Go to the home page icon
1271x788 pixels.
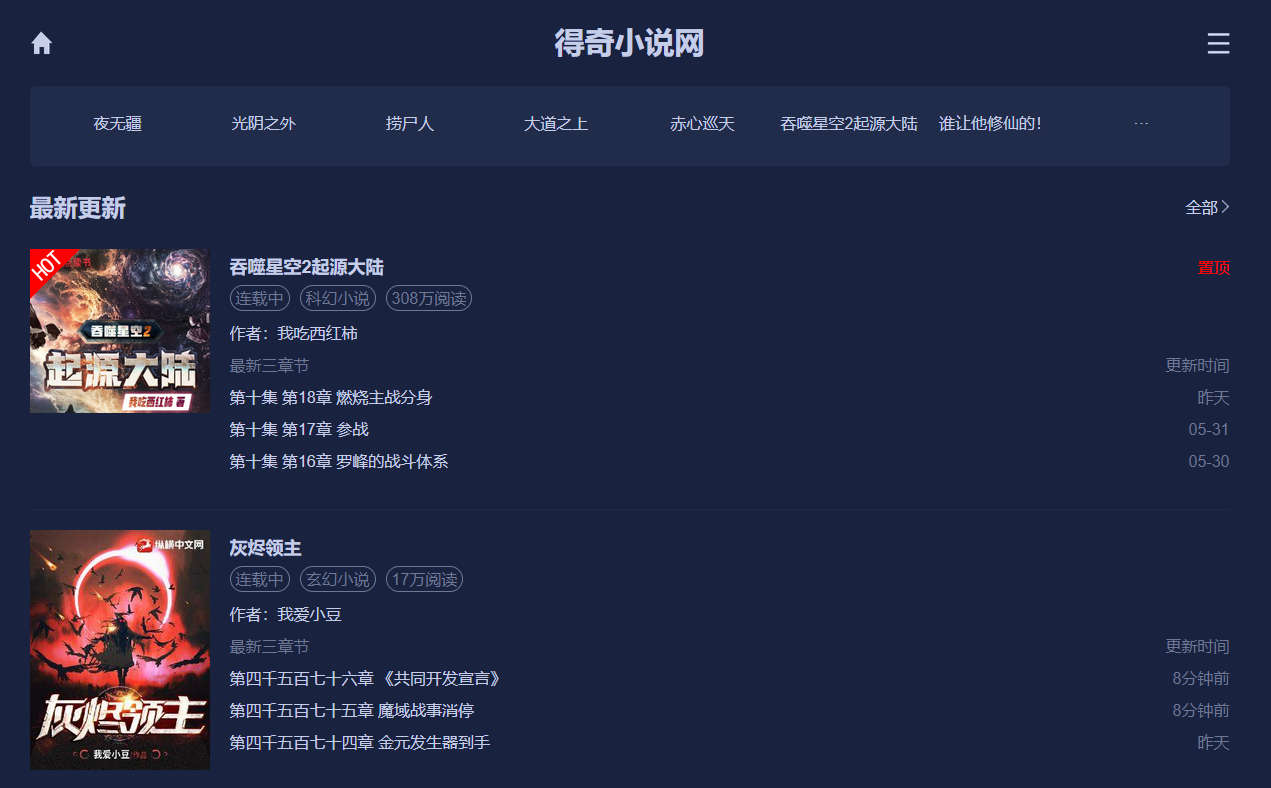(41, 43)
